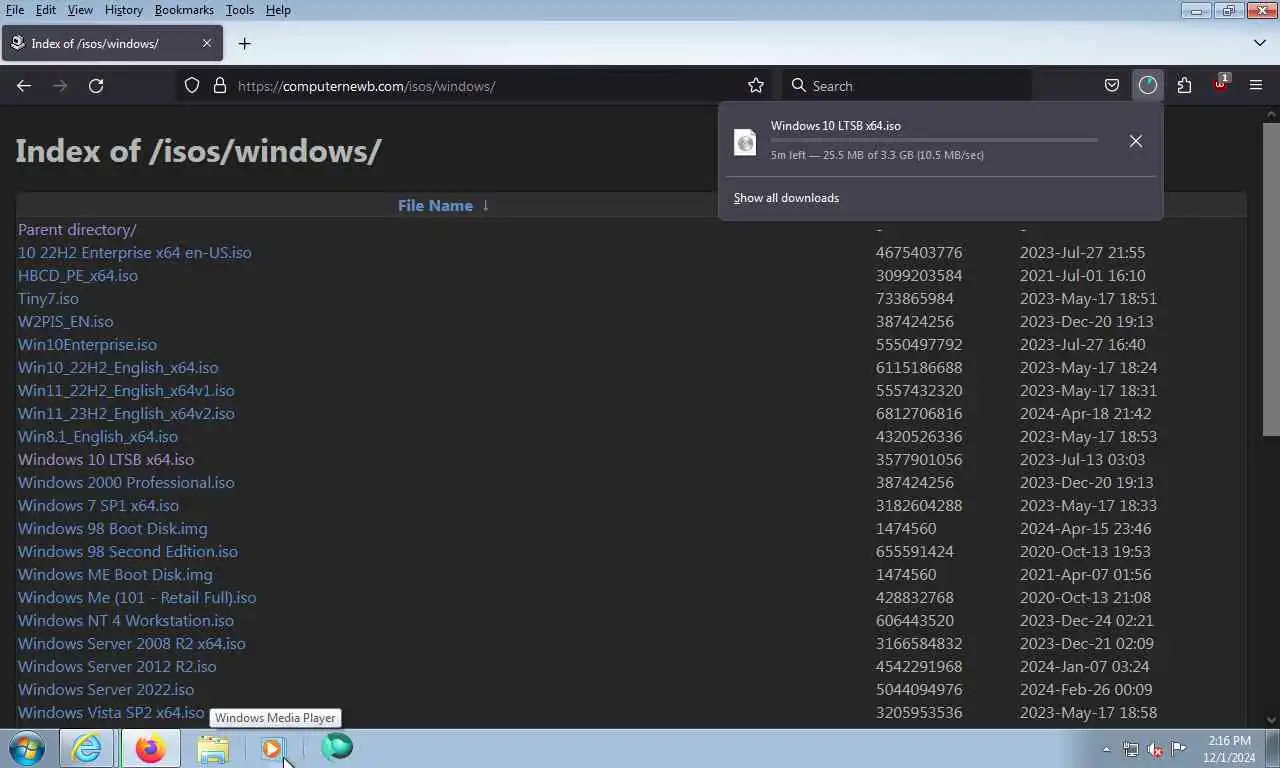Image resolution: width=1280 pixels, height=768 pixels.
Task: Select the Index of /isos/windows/ tab
Action: (112, 44)
